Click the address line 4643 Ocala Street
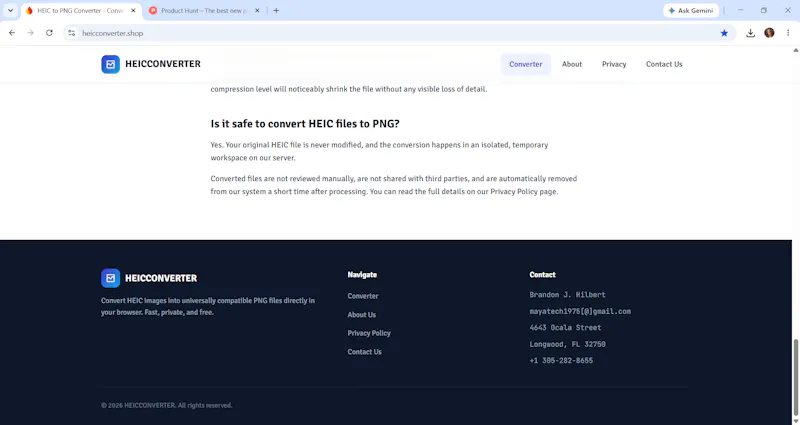Image resolution: width=800 pixels, height=425 pixels. coord(565,328)
